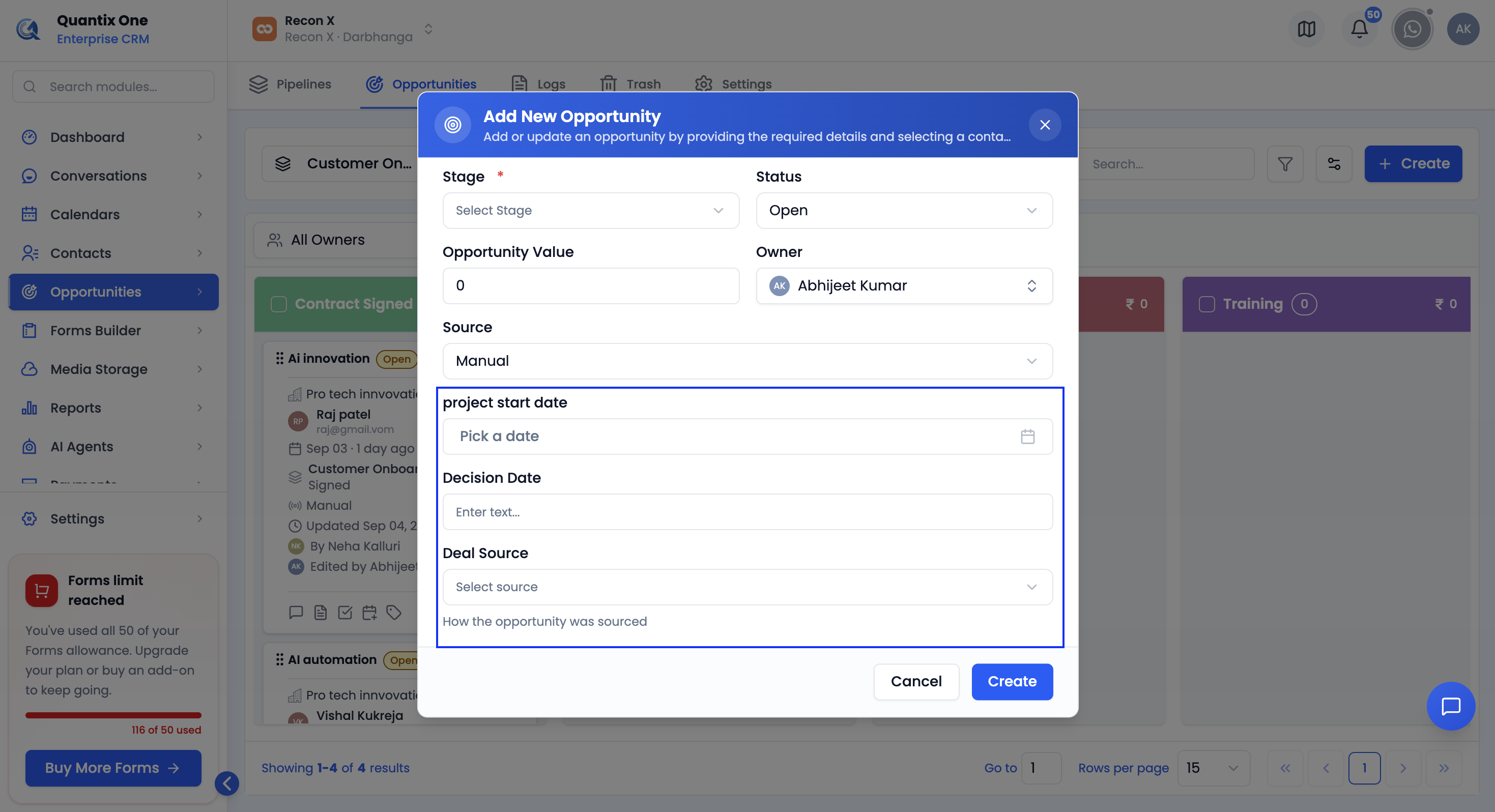Click the filter funnel icon
This screenshot has height=812, width=1495.
point(1285,164)
